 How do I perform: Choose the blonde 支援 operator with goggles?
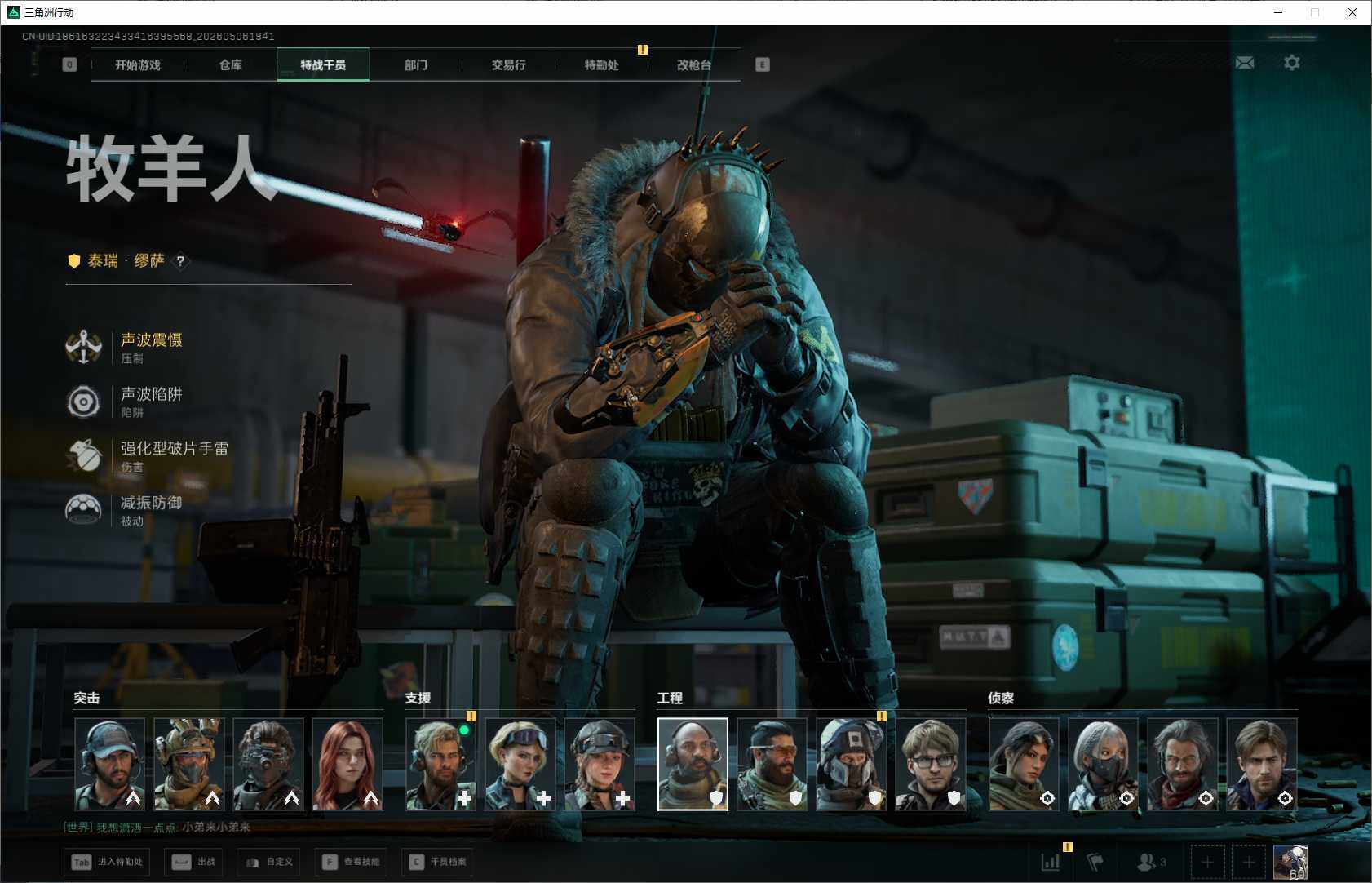(520, 764)
